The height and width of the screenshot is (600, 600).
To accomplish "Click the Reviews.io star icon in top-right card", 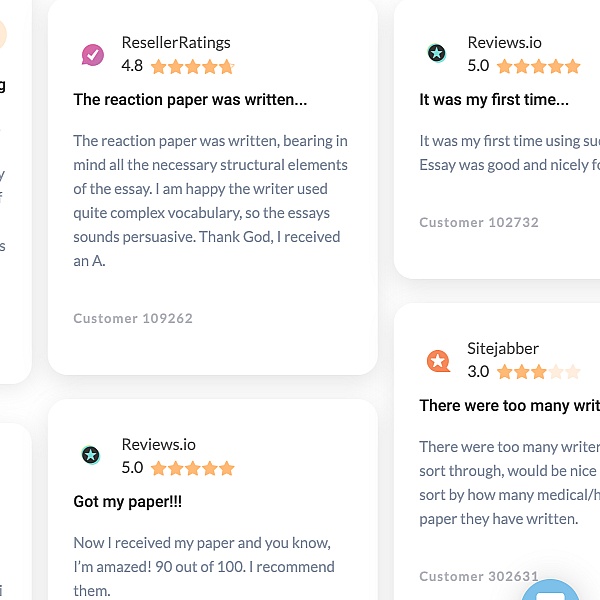I will (436, 53).
